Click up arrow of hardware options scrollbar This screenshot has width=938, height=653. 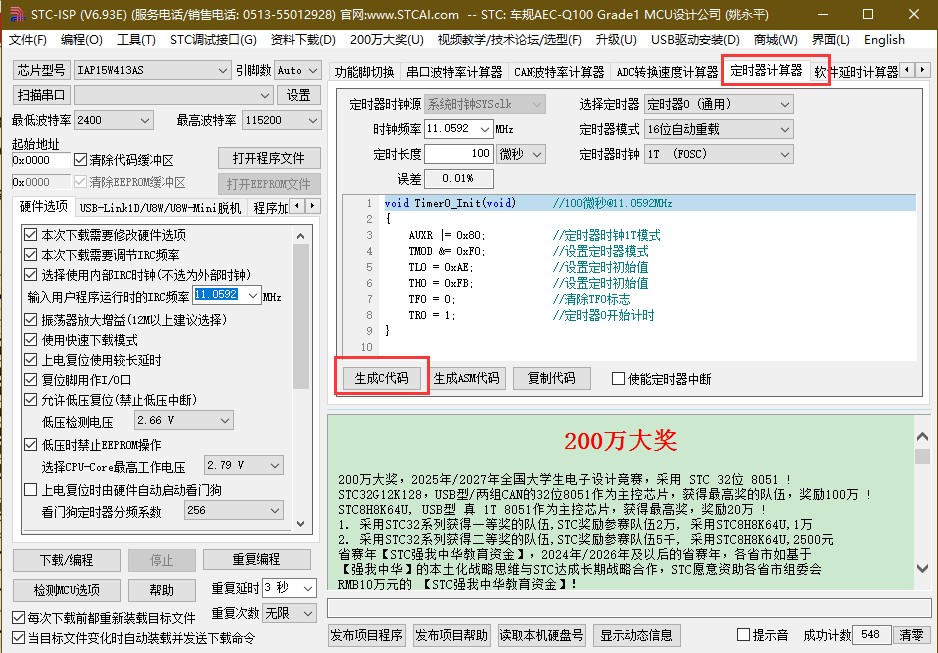tap(301, 236)
